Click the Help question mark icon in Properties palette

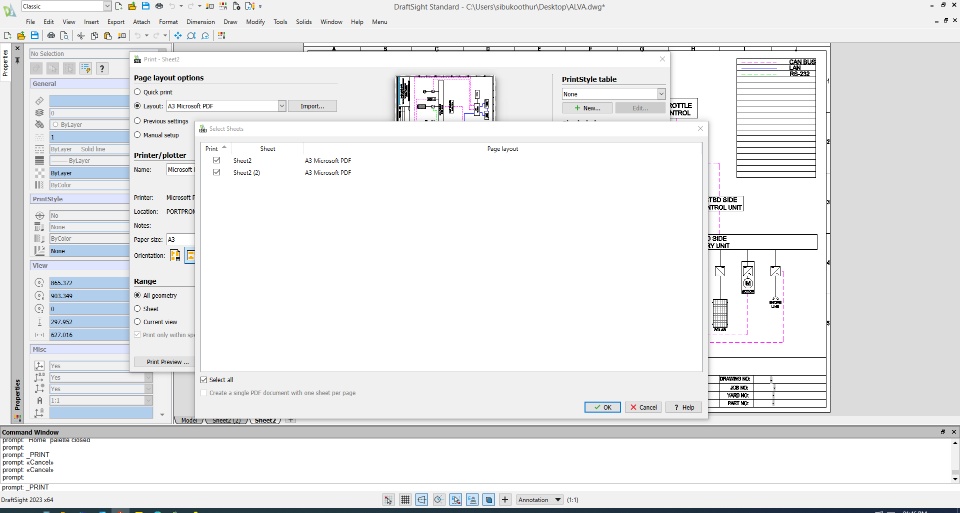click(x=102, y=69)
